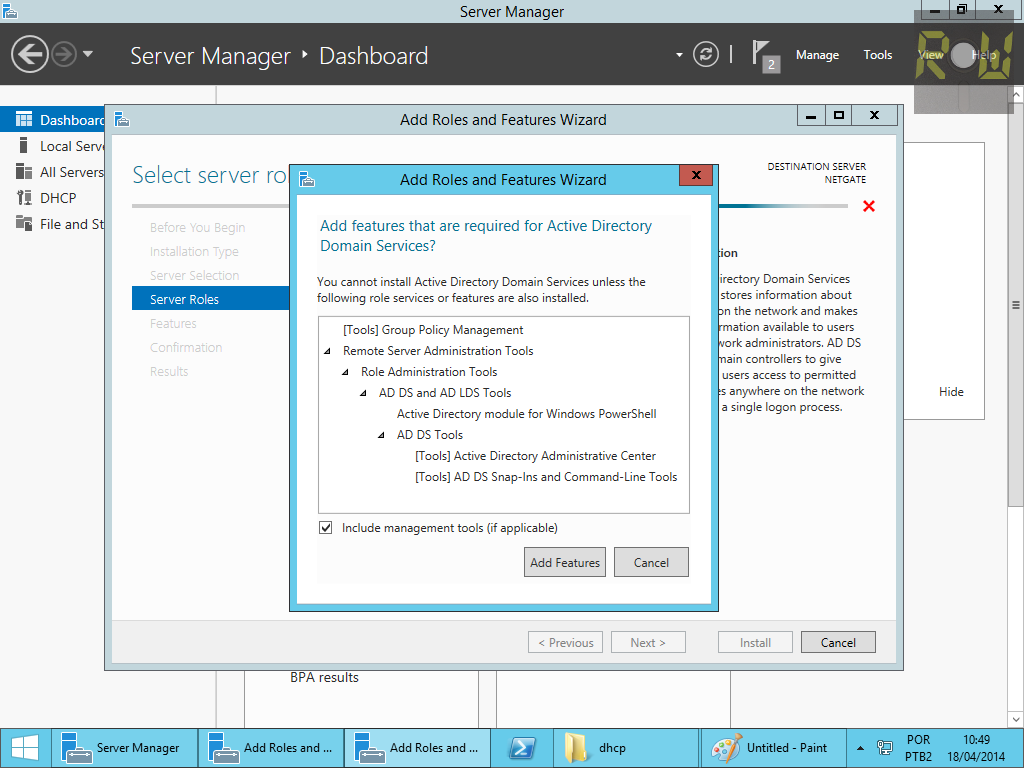This screenshot has width=1024, height=768.
Task: Open Windows PowerShell from the taskbar
Action: point(522,747)
